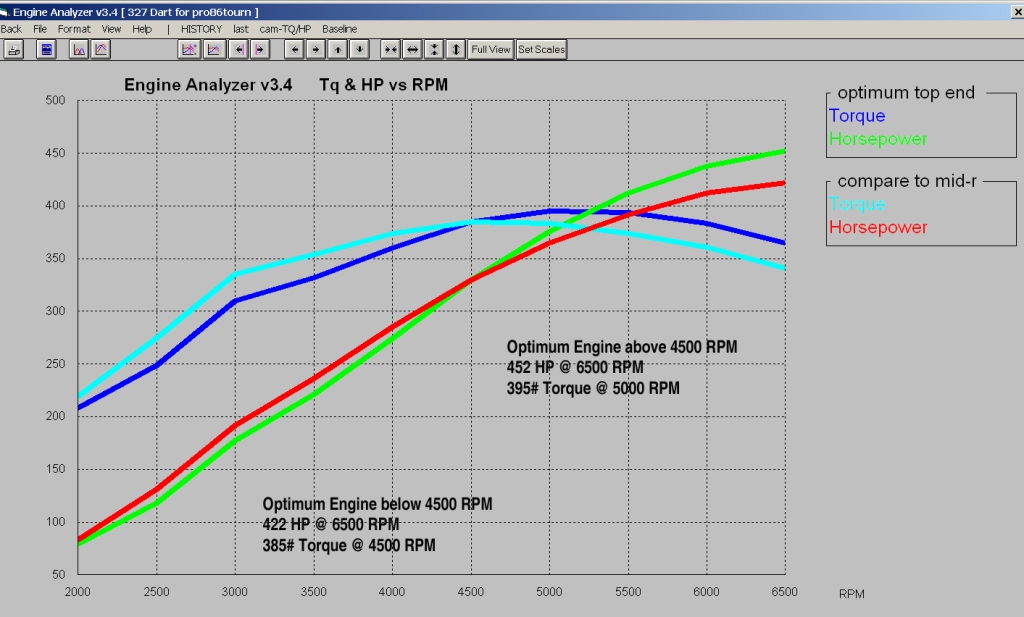
Task: Open the View menu
Action: pos(111,29)
